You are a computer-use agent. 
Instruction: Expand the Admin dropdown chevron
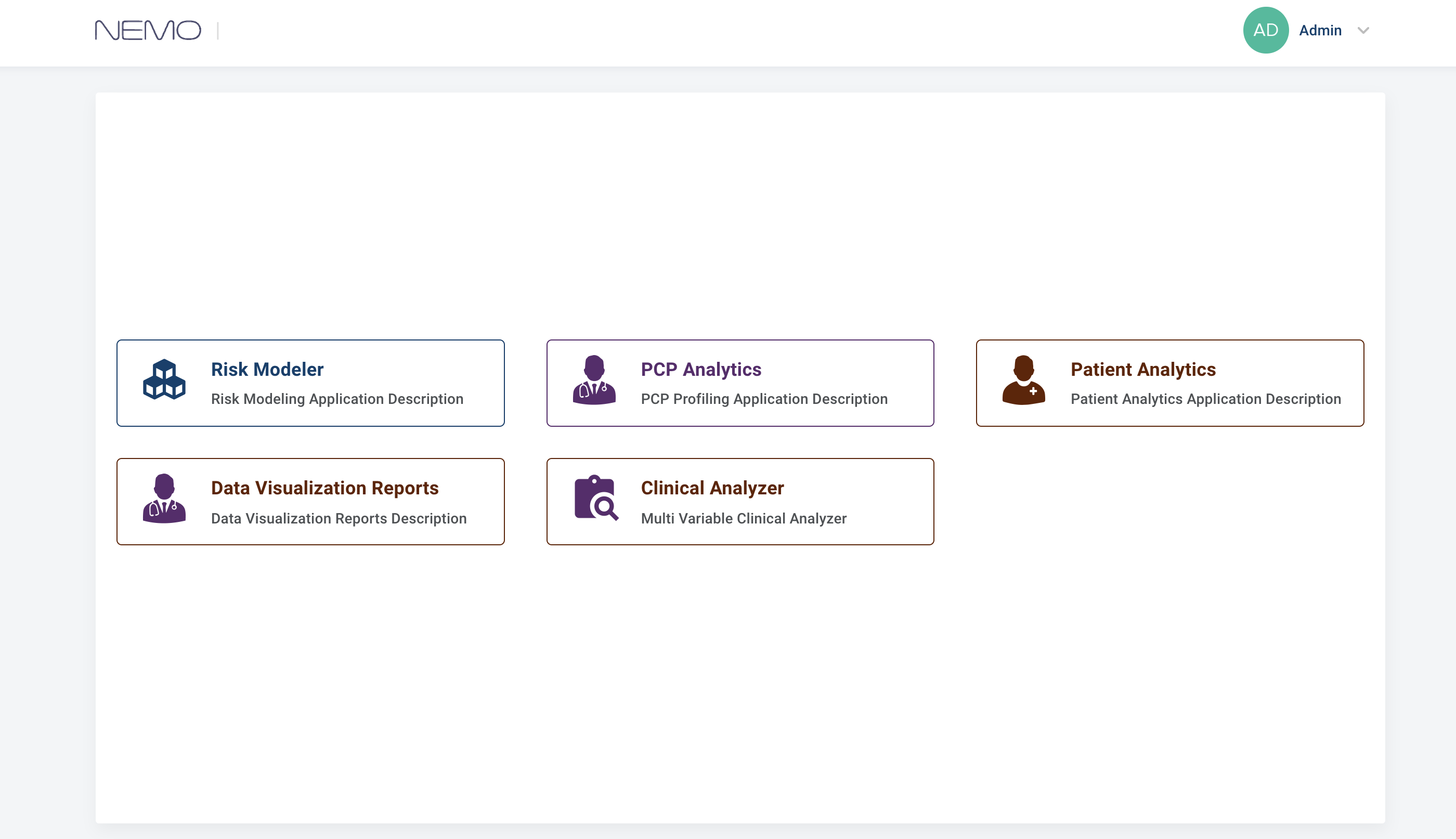point(1362,31)
